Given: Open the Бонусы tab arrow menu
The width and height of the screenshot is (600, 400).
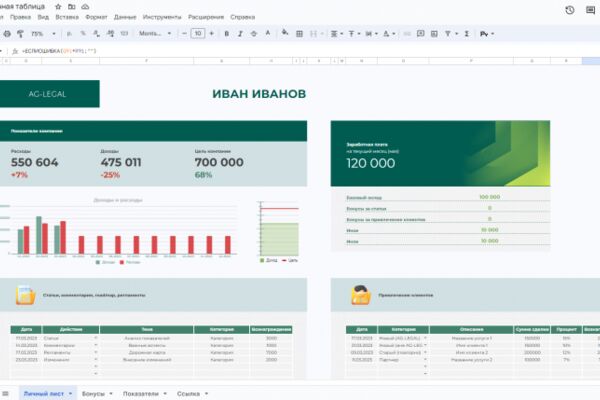Looking at the screenshot, I should pyautogui.click(x=111, y=393).
